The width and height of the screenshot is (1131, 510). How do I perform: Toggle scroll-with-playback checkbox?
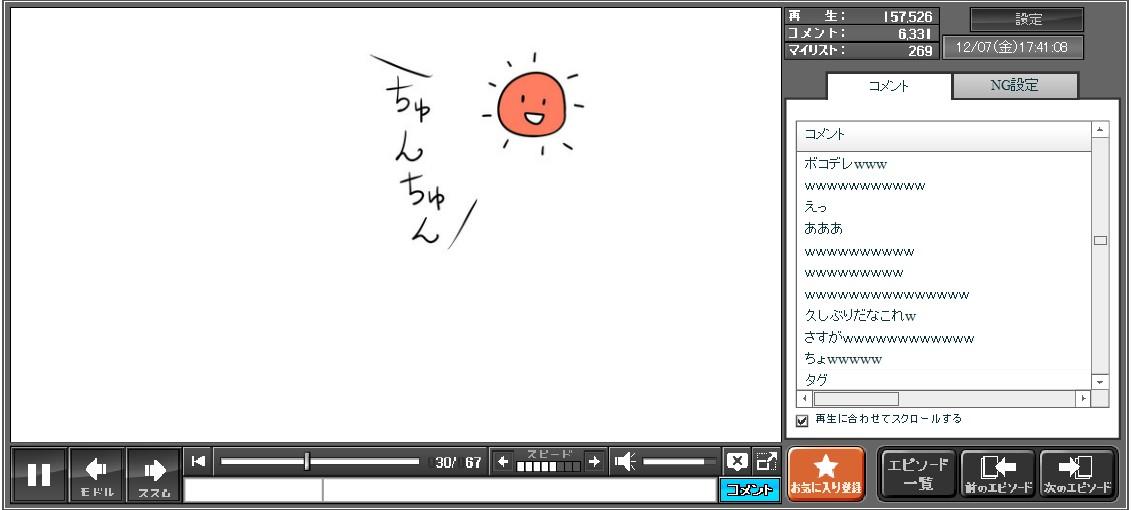802,420
